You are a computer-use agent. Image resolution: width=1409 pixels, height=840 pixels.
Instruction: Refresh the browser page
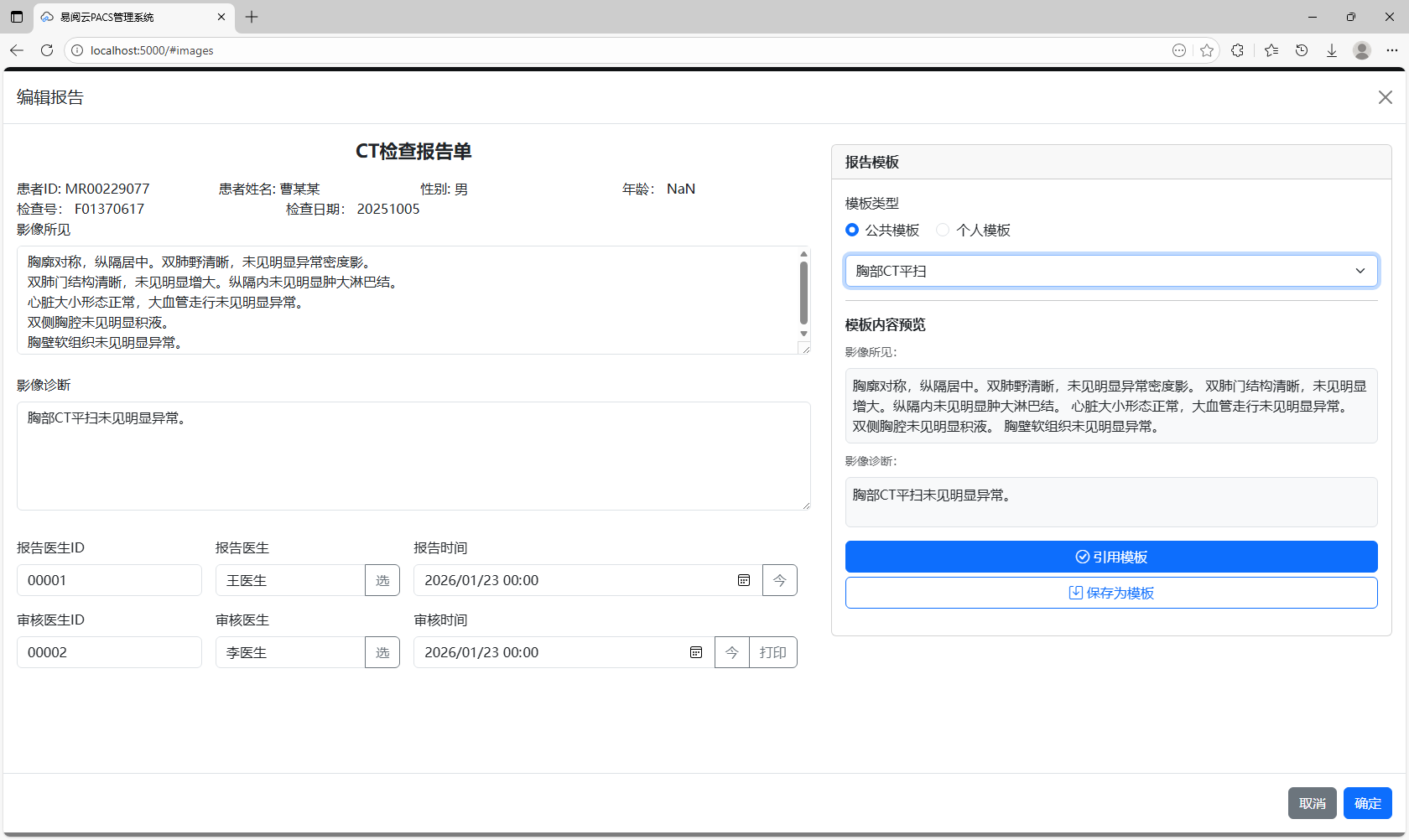point(47,50)
